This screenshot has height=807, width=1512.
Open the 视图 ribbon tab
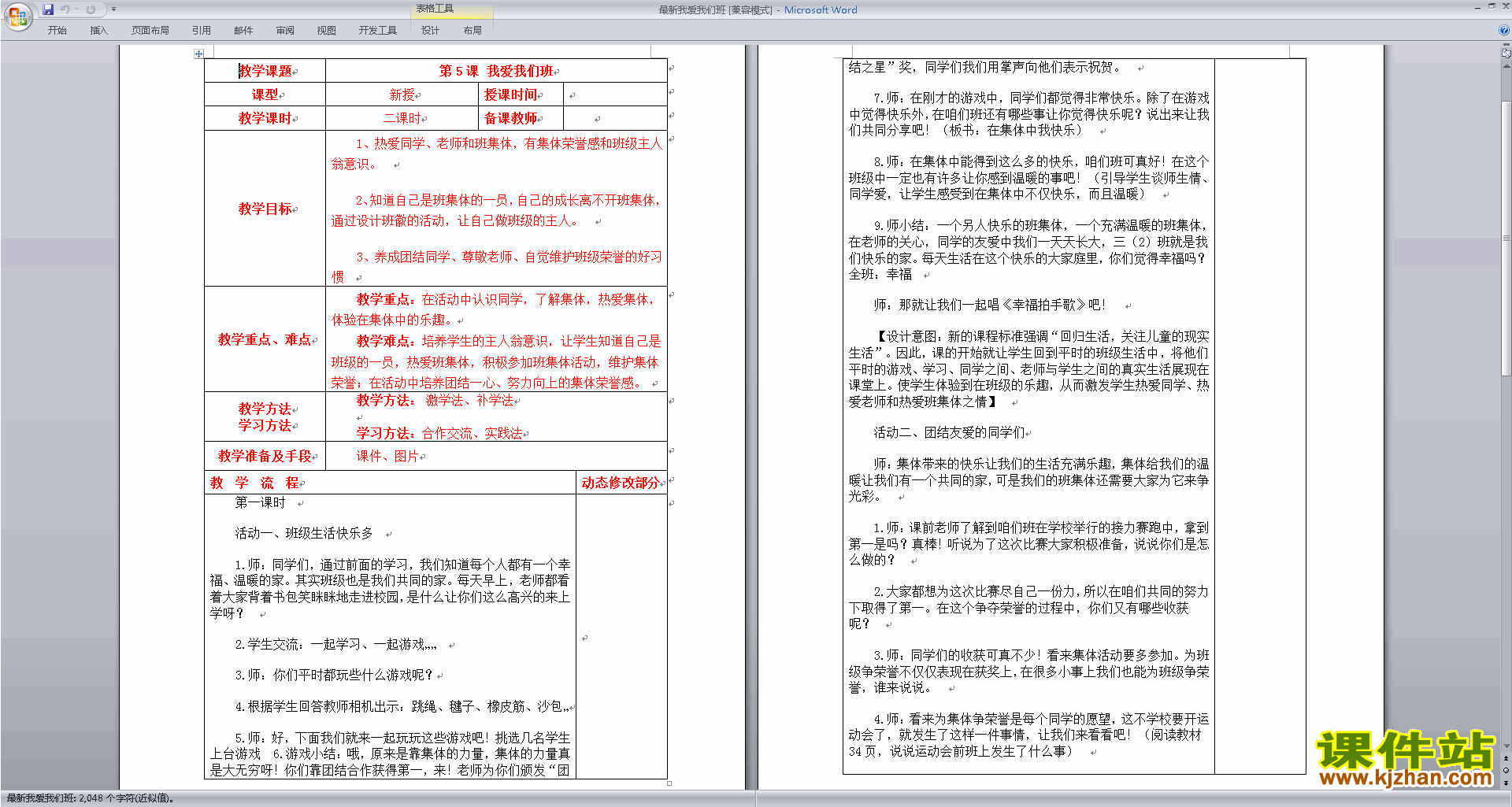[326, 31]
